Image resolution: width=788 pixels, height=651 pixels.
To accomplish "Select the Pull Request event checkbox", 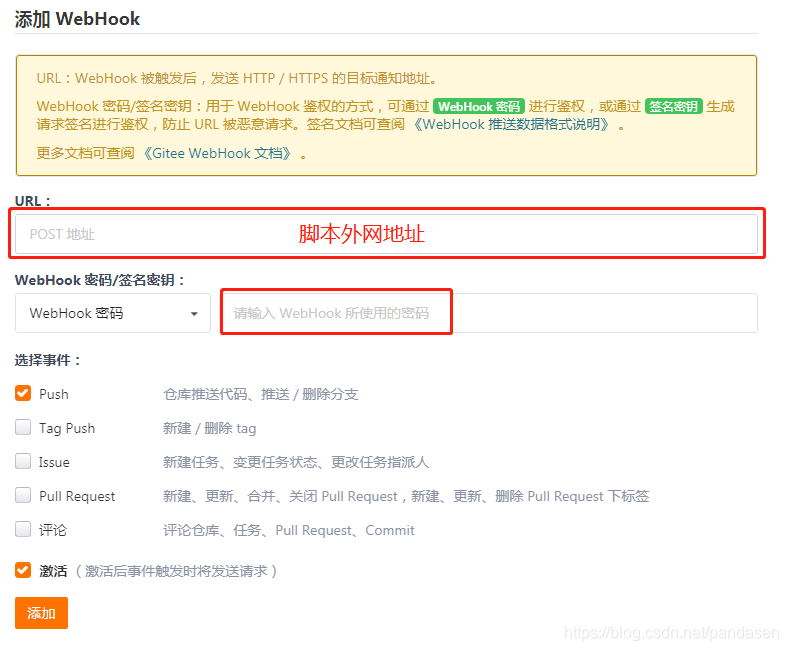I will point(23,495).
